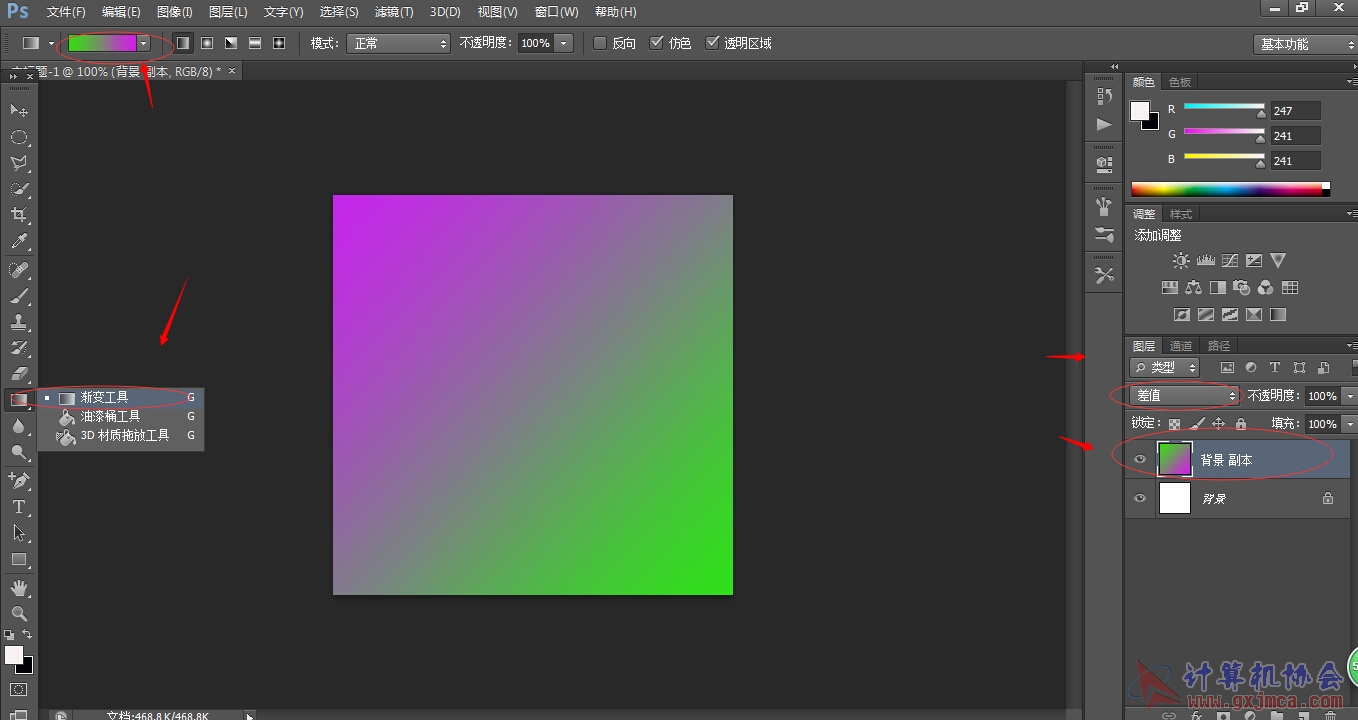
Task: Open the 模式 blend mode dropdown (正常)
Action: (398, 43)
